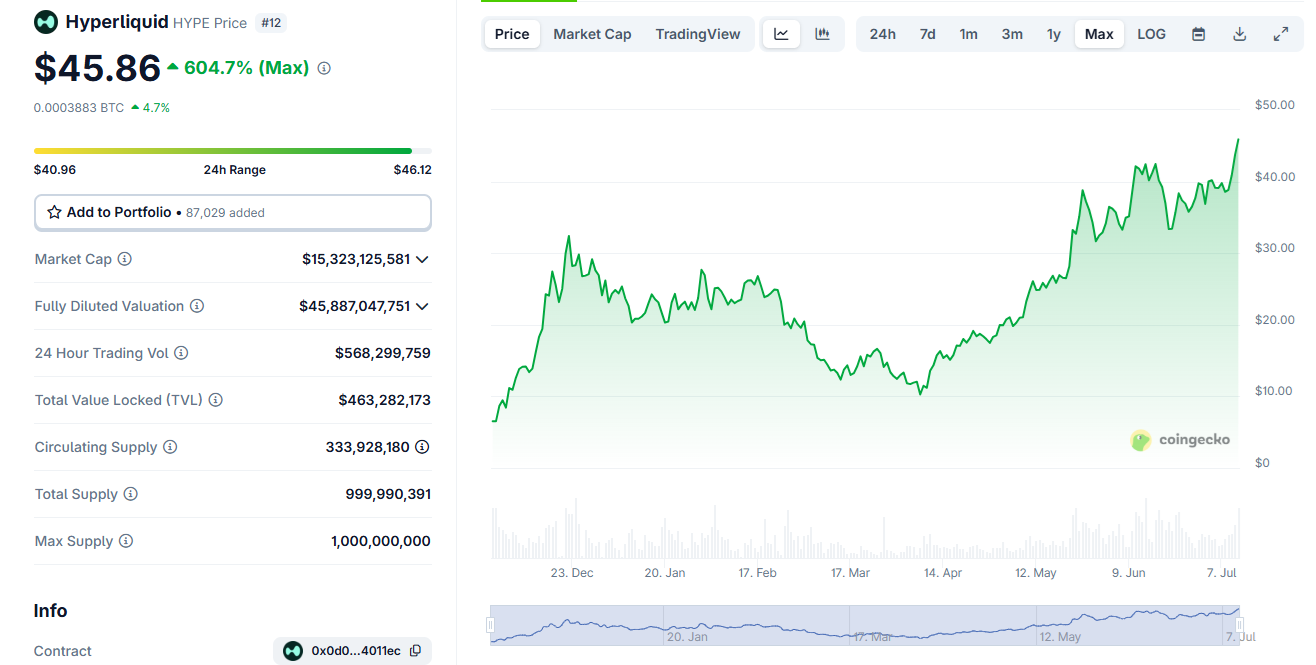The height and width of the screenshot is (665, 1316).
Task: Select the TradingView chart tab
Action: tap(698, 34)
